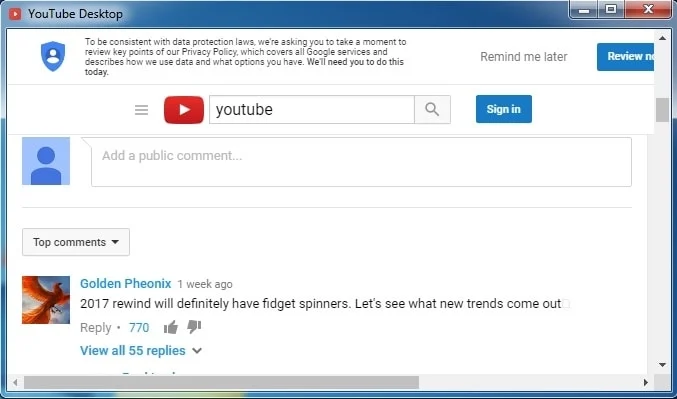Viewport: 677px width, 399px height.
Task: Click the horizontal scrollbar right arrow
Action: pyautogui.click(x=646, y=382)
